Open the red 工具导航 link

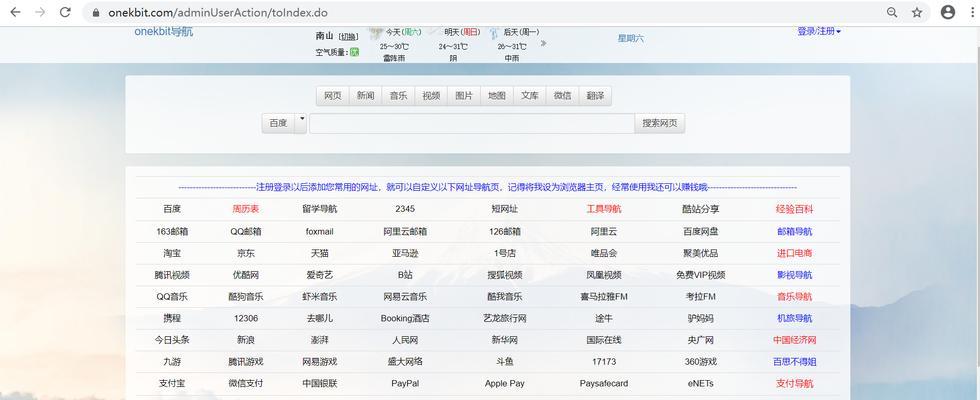click(604, 209)
